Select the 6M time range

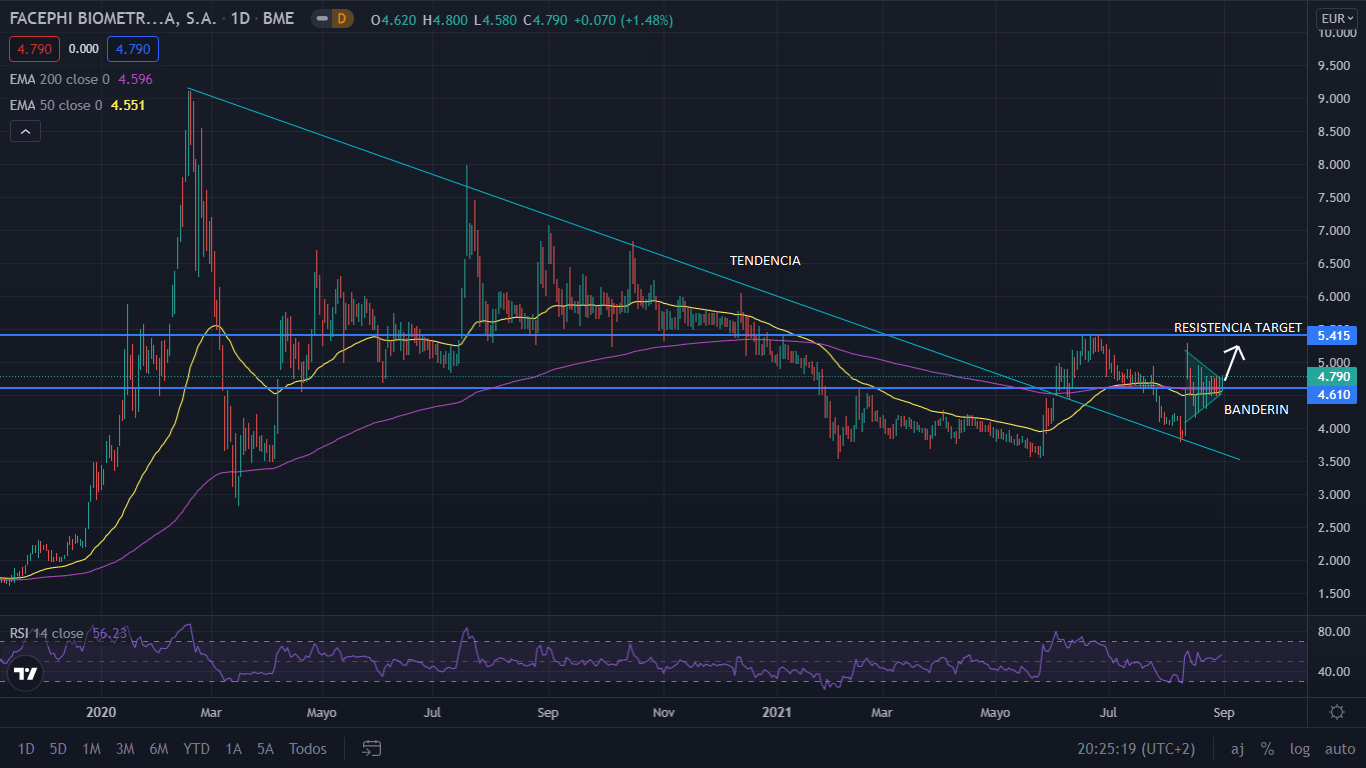(158, 748)
